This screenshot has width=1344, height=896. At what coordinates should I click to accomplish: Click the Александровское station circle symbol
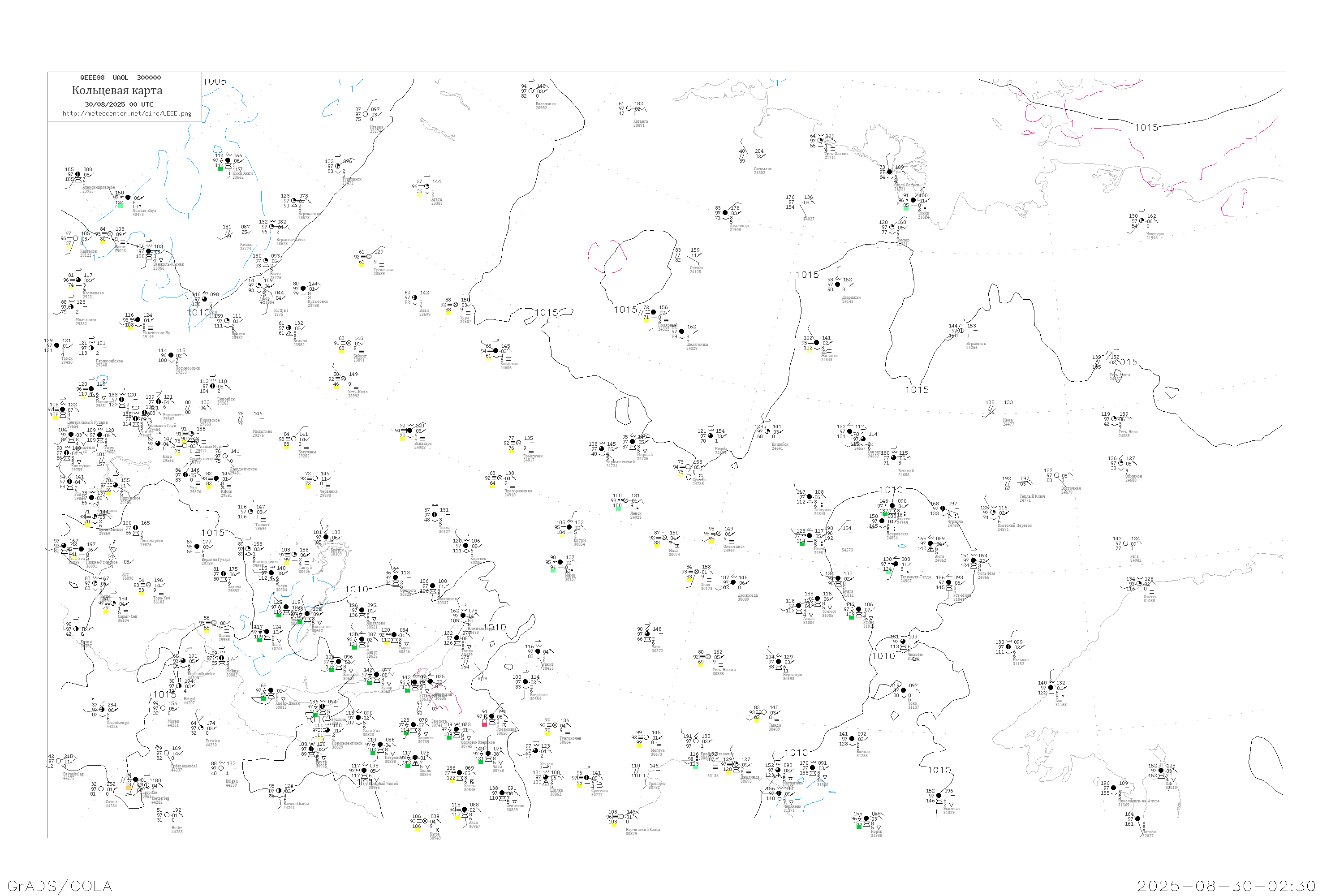pos(78,174)
